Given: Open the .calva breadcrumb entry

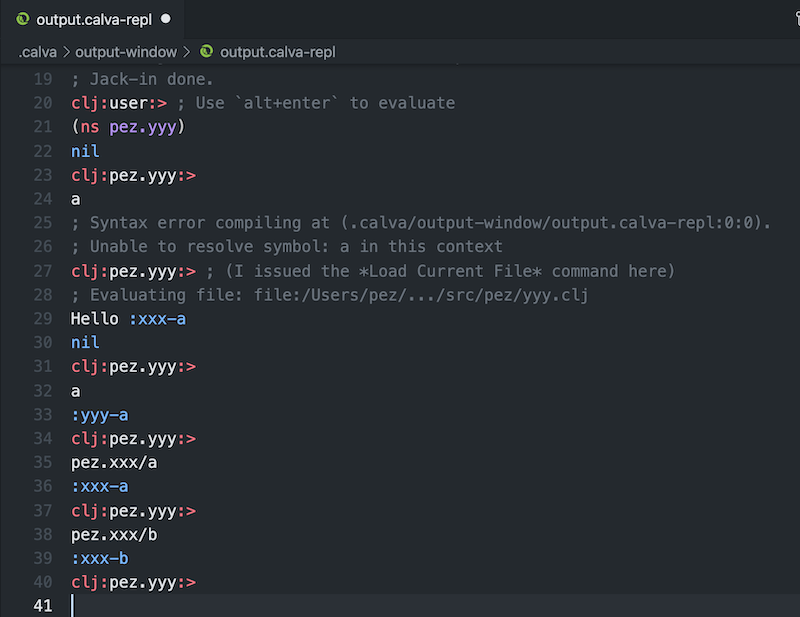Looking at the screenshot, I should pos(37,51).
